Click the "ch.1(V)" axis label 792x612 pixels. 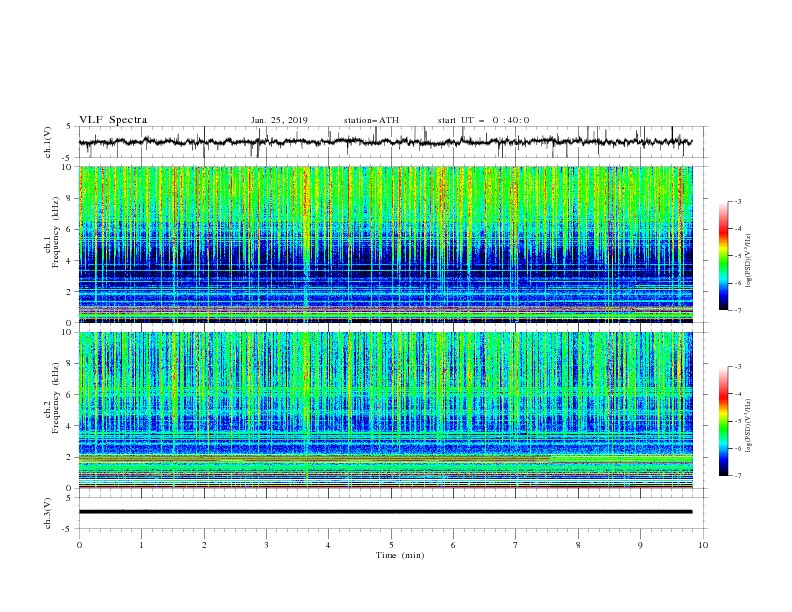coord(48,142)
